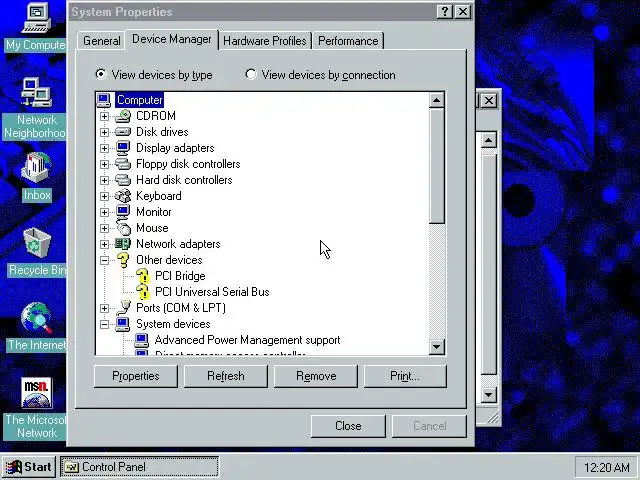This screenshot has width=640, height=480.
Task: Click the Properties button
Action: [136, 376]
